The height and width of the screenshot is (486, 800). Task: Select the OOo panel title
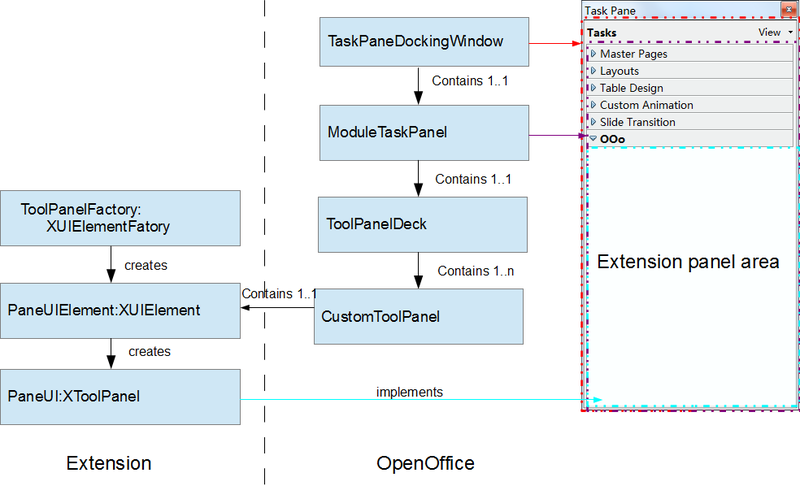point(612,139)
